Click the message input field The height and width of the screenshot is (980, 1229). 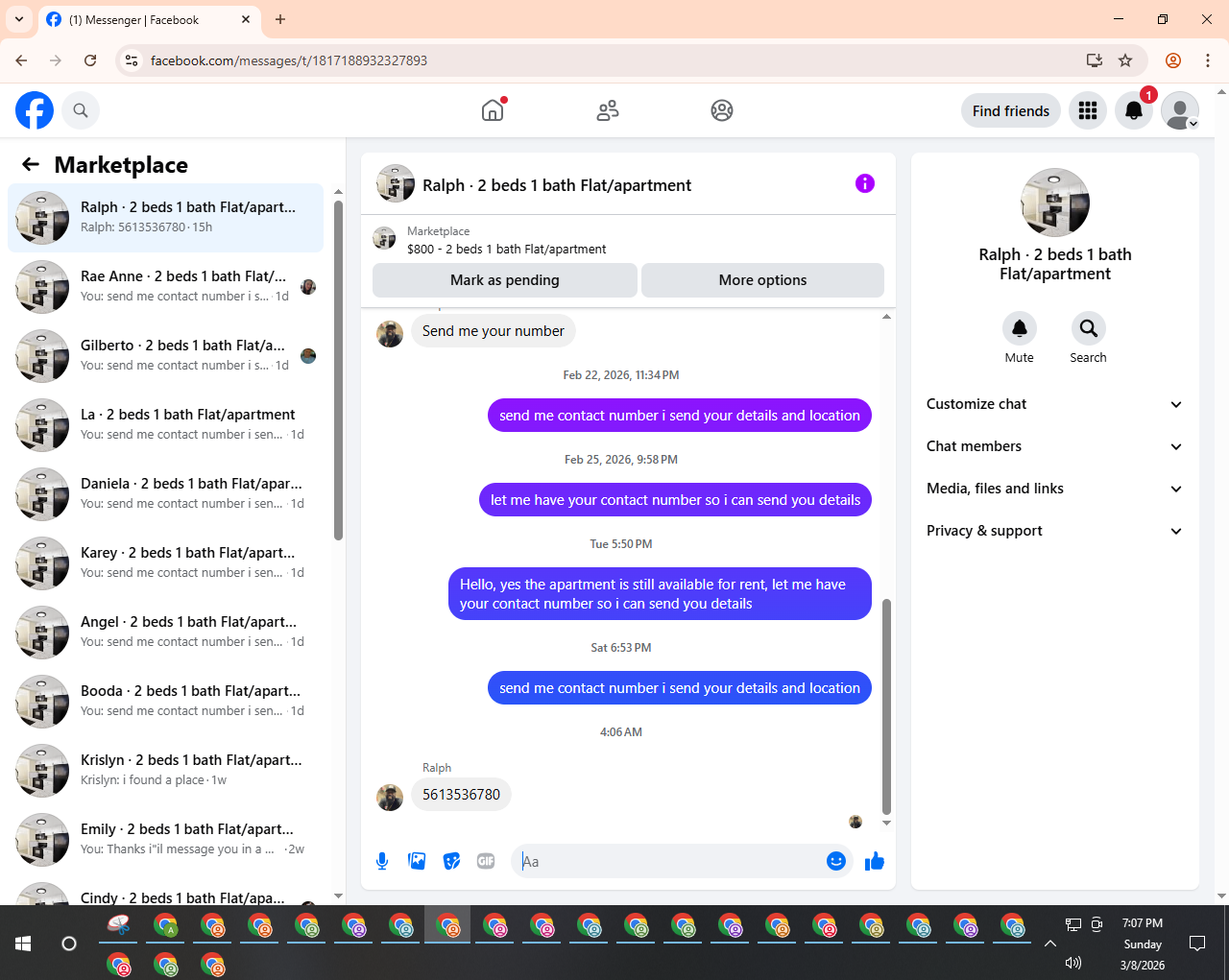(x=672, y=861)
